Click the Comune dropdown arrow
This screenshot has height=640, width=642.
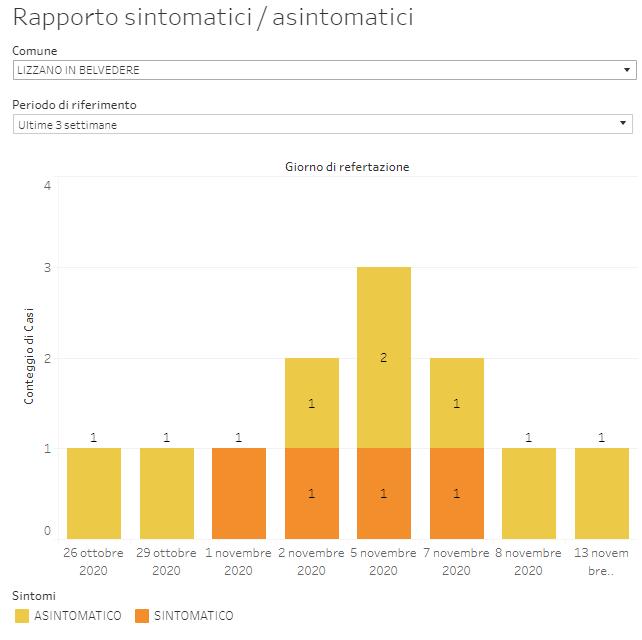coord(626,70)
